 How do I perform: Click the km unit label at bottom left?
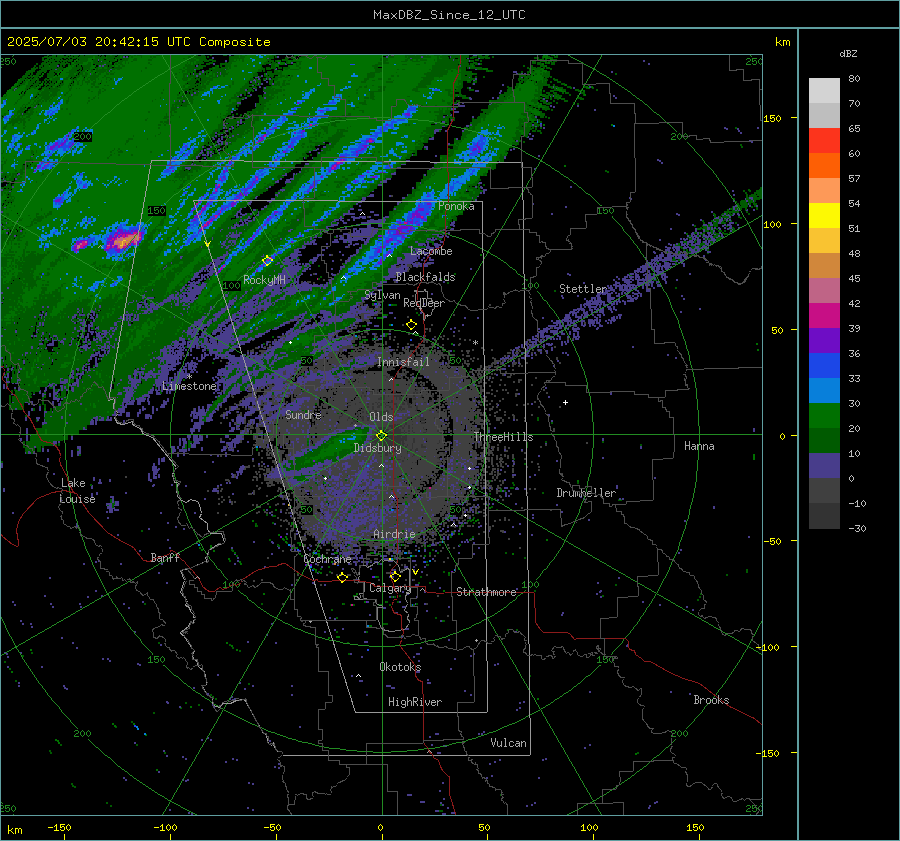(x=15, y=830)
